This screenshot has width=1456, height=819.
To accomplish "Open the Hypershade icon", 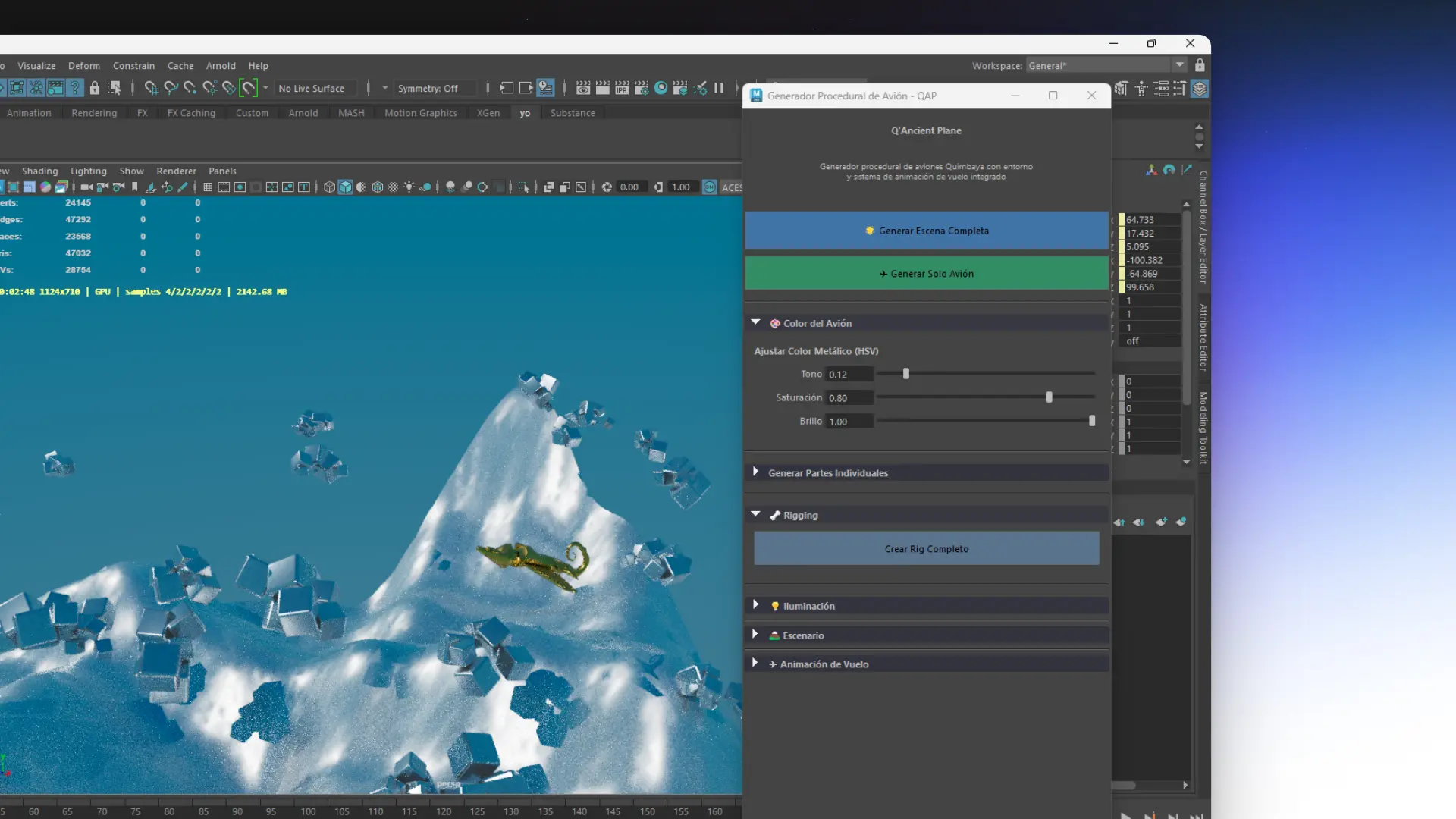I will click(x=661, y=88).
